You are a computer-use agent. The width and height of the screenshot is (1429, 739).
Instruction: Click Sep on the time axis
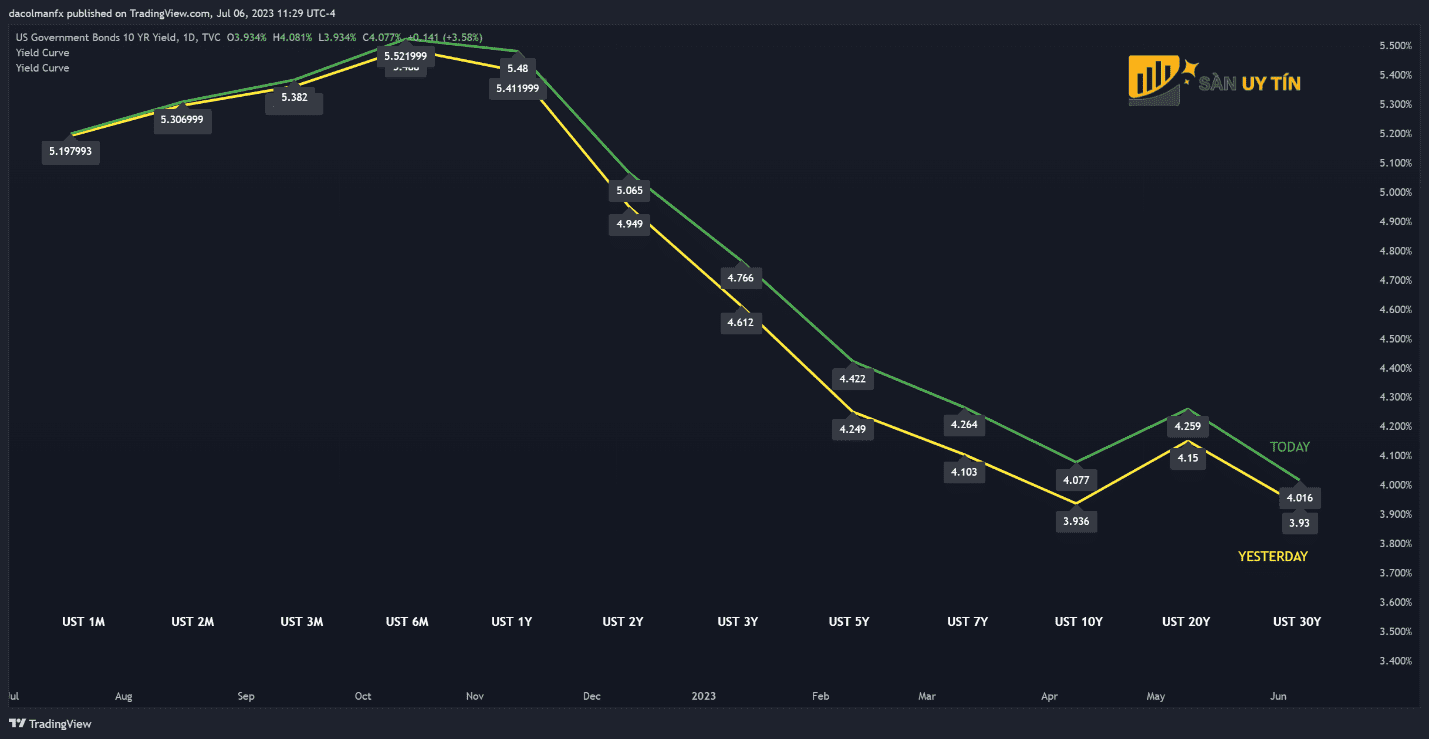pyautogui.click(x=246, y=696)
